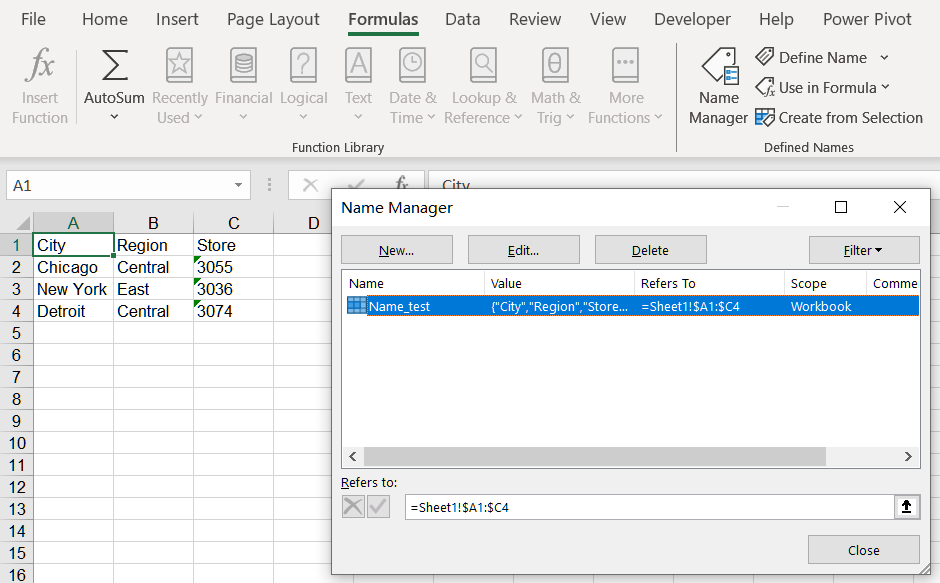Open the Page Layout tab
This screenshot has width=940, height=583.
pyautogui.click(x=273, y=20)
